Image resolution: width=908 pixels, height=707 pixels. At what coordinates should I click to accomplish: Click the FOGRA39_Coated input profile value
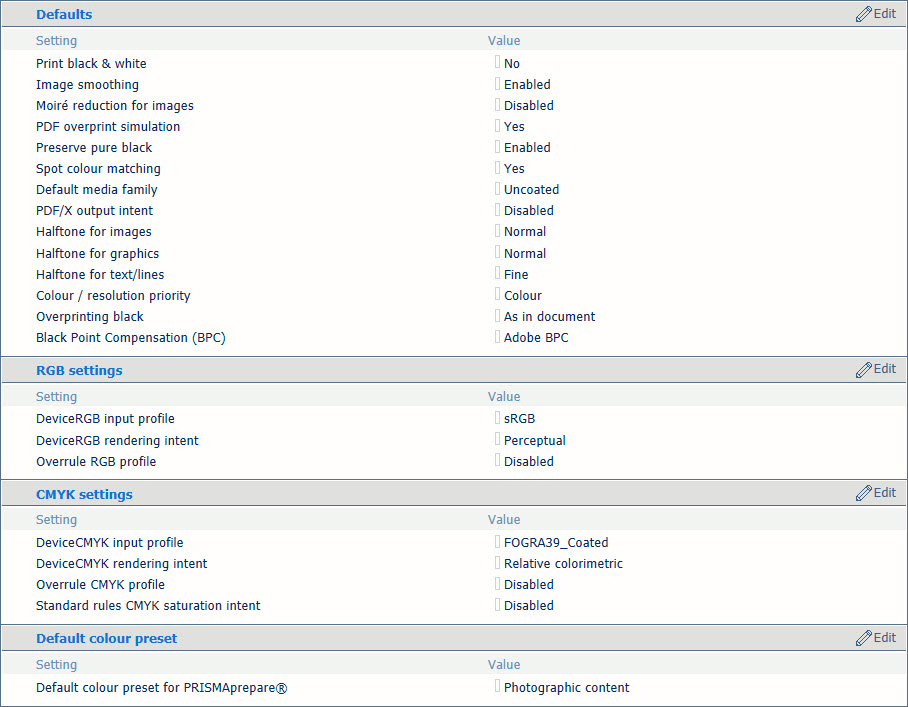click(x=556, y=543)
